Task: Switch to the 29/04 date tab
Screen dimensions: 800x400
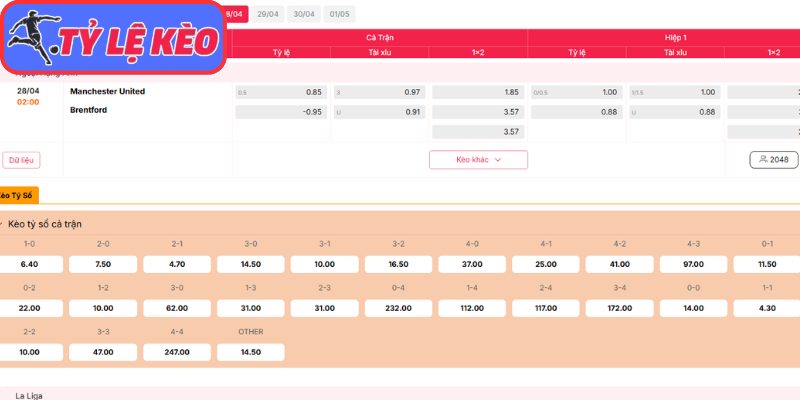Action: (268, 14)
